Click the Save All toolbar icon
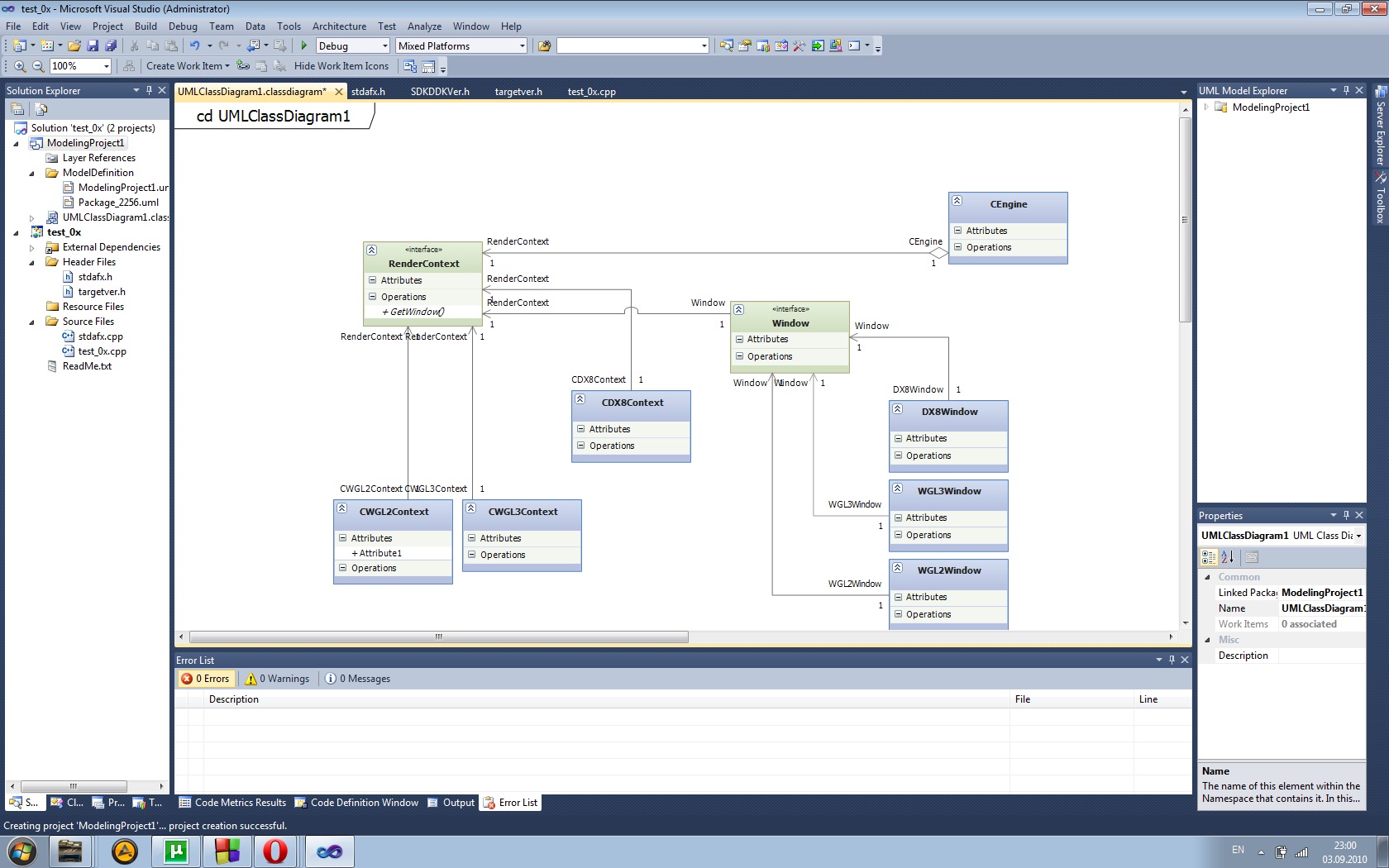Viewport: 1389px width, 868px height. (110, 46)
